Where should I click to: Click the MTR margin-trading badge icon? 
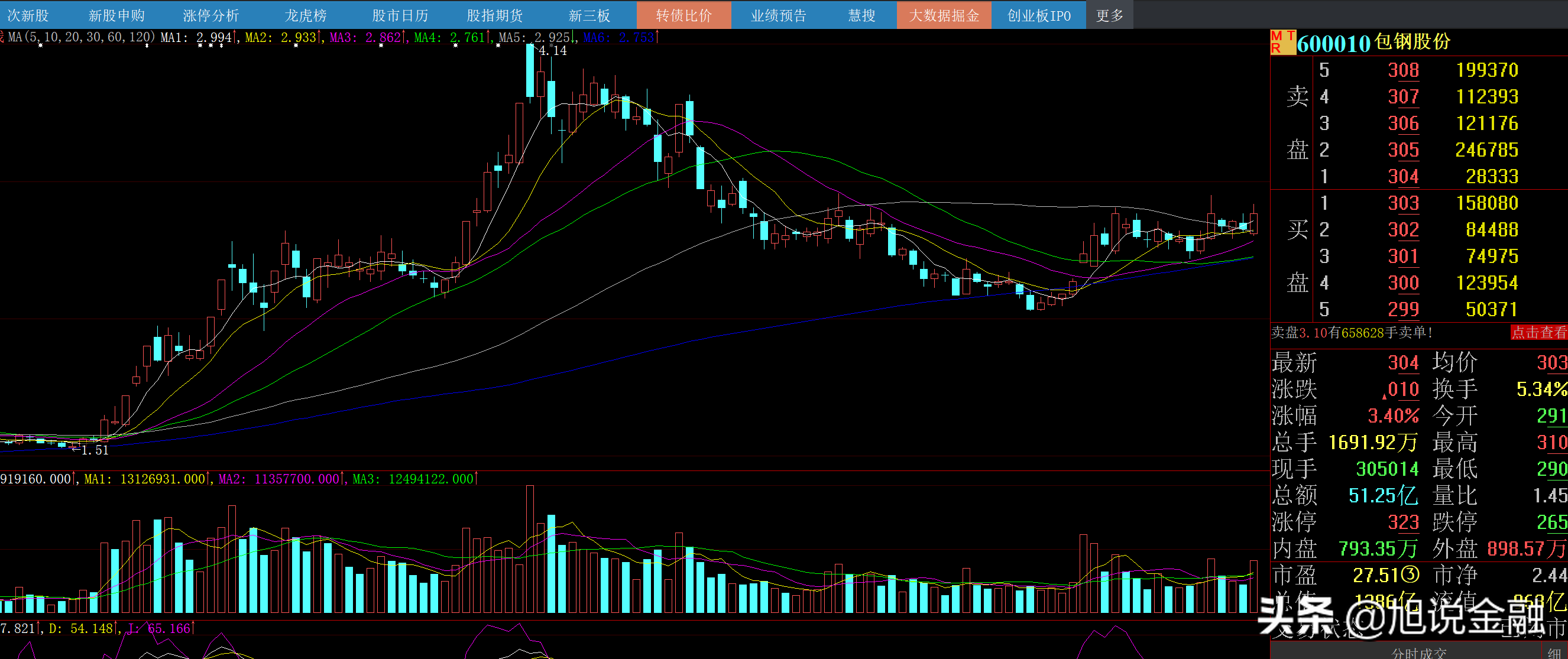click(x=1282, y=43)
